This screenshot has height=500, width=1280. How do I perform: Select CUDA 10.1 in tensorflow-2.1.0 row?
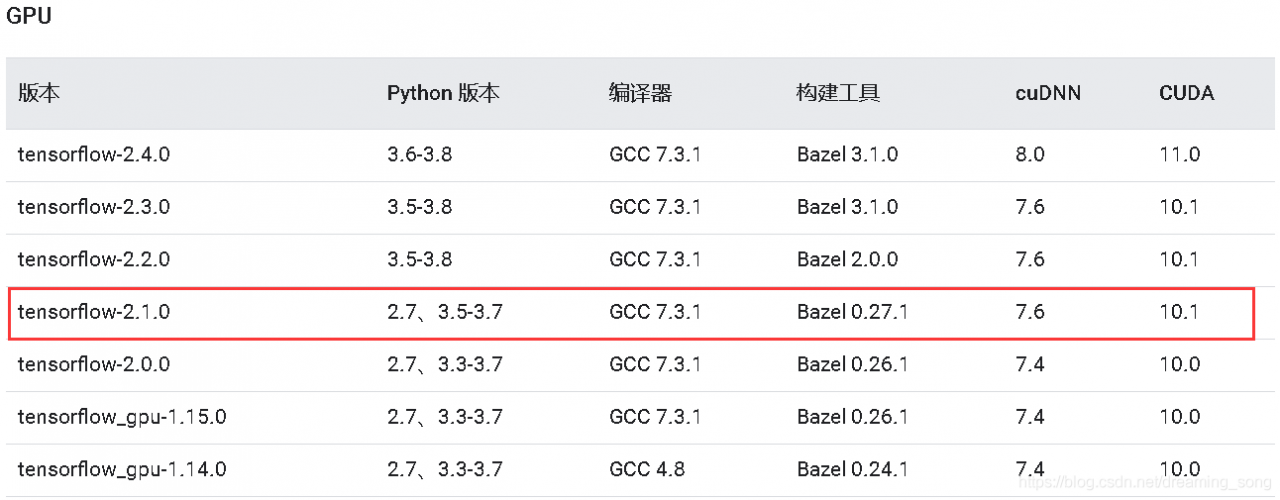(1180, 312)
